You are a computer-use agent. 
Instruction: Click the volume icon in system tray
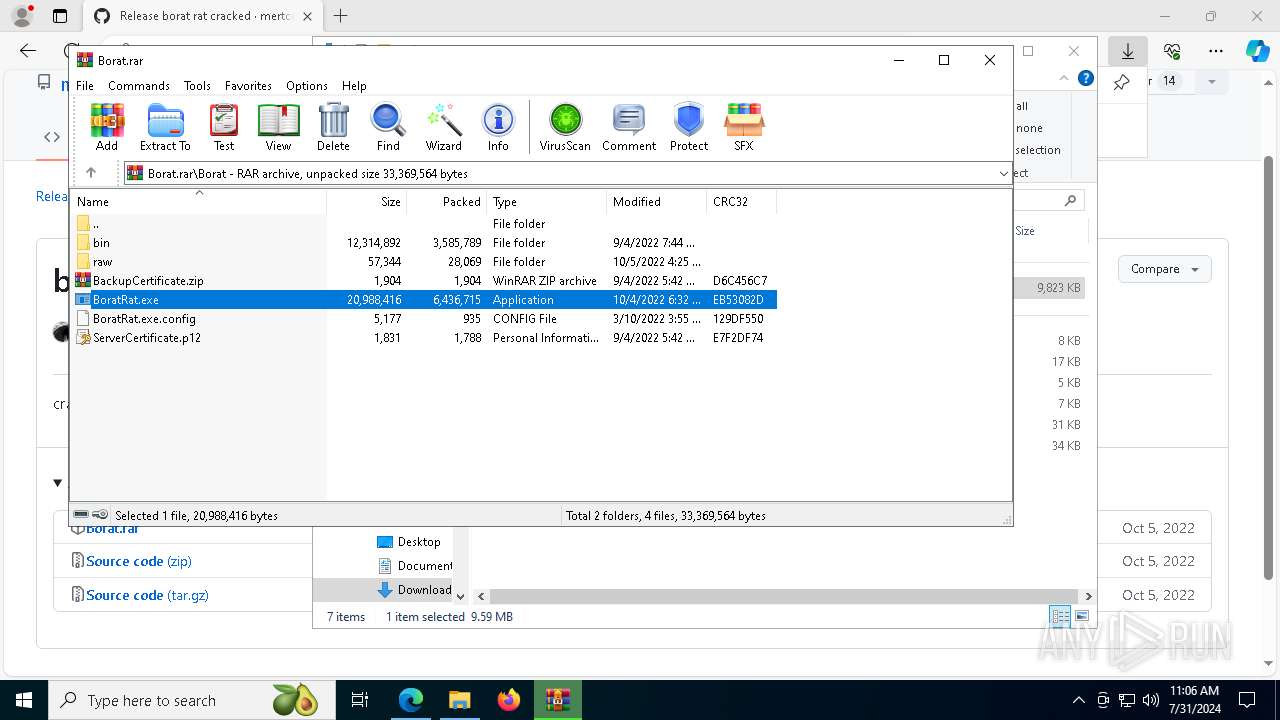pyautogui.click(x=1150, y=700)
